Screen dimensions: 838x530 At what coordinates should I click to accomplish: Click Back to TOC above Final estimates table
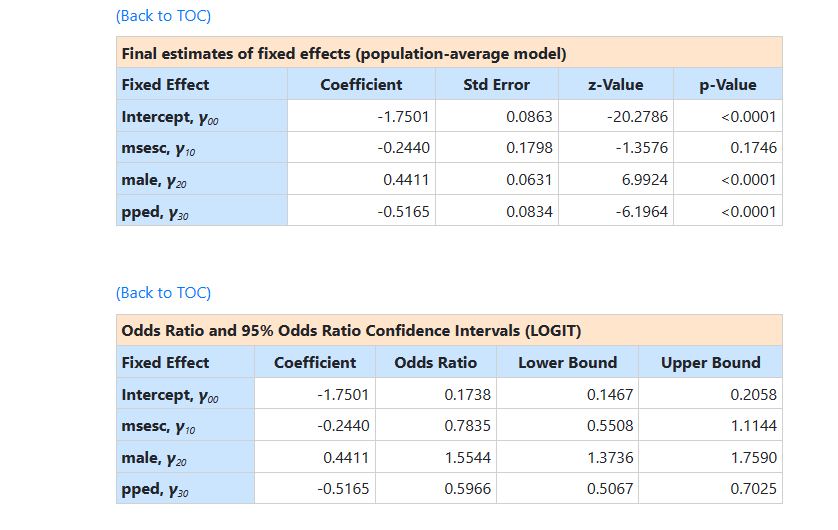pos(163,16)
